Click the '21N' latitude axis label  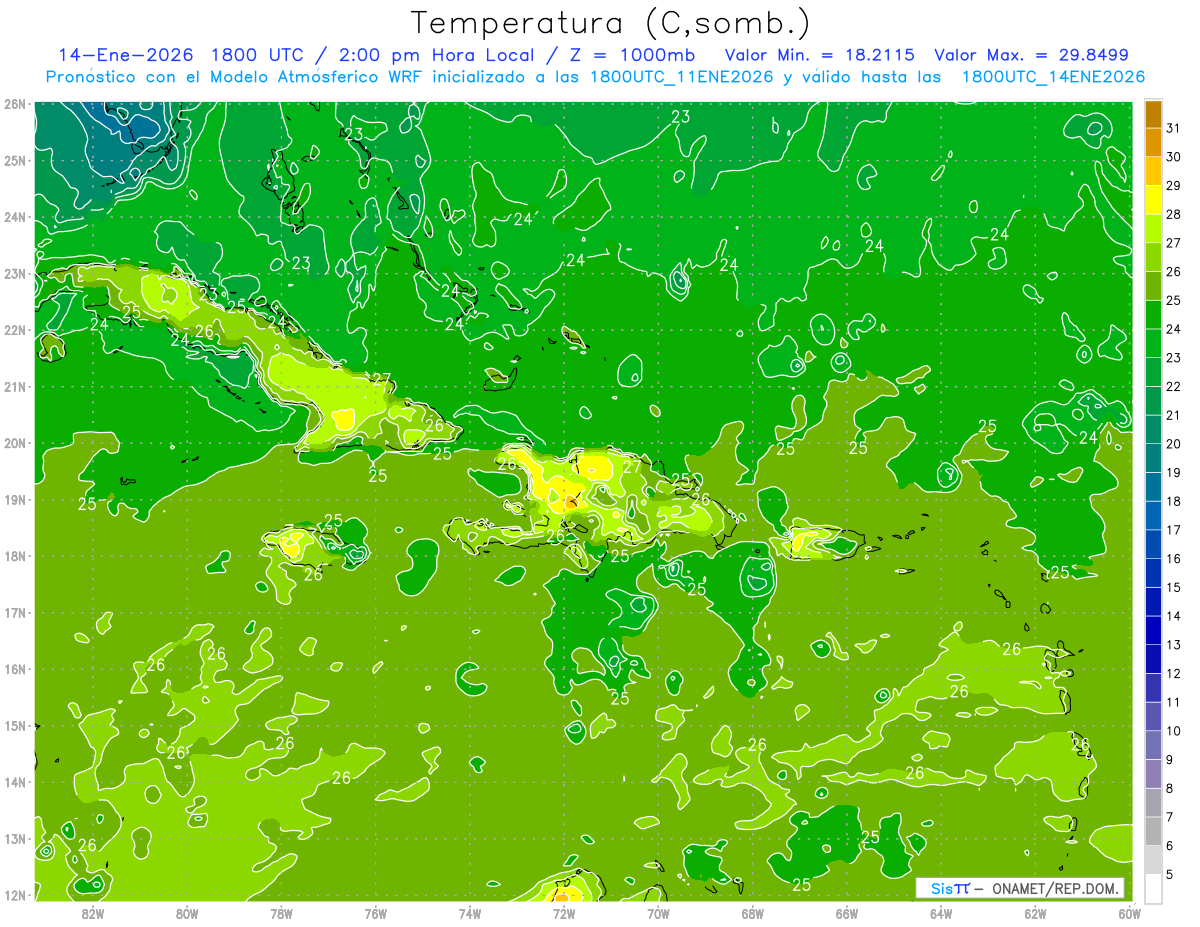point(14,386)
